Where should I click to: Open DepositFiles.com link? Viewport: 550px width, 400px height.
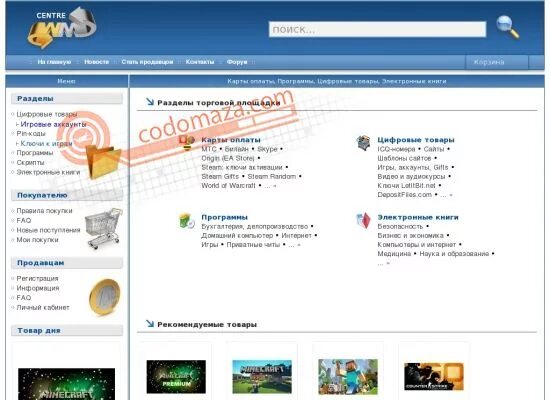[x=404, y=195]
